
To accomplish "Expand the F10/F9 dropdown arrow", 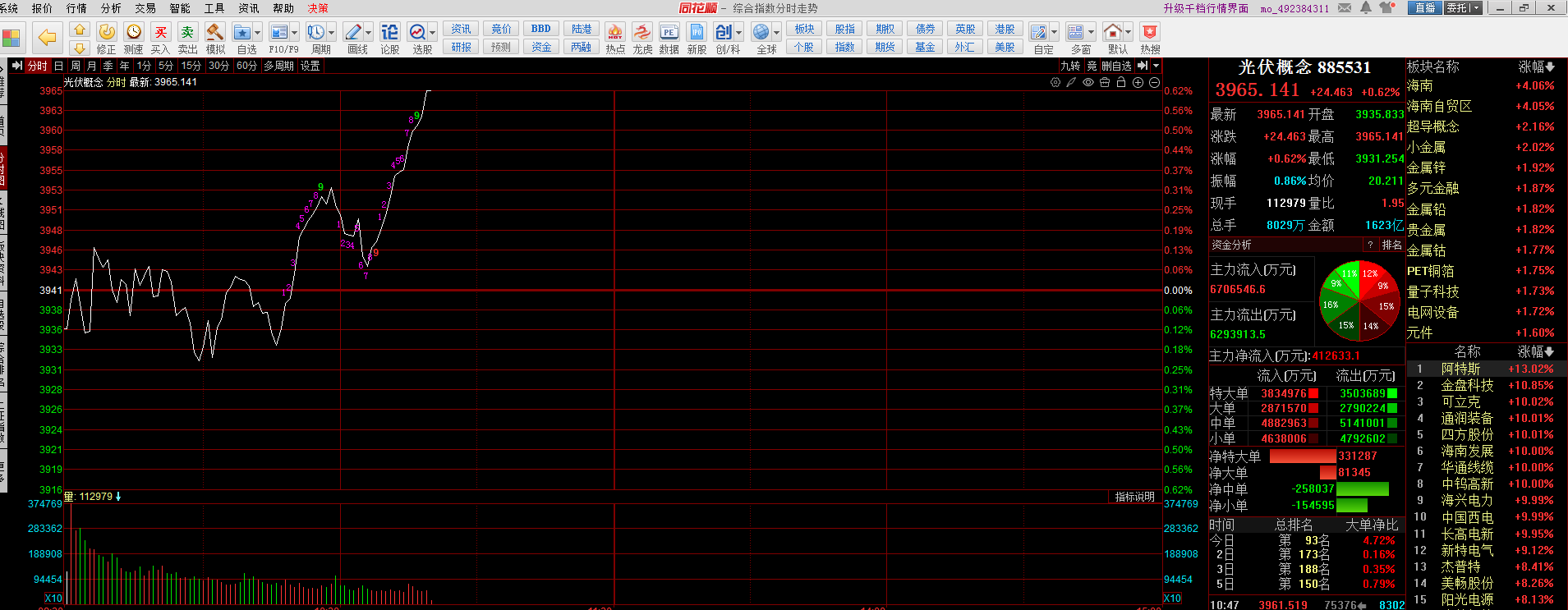I will click(295, 33).
